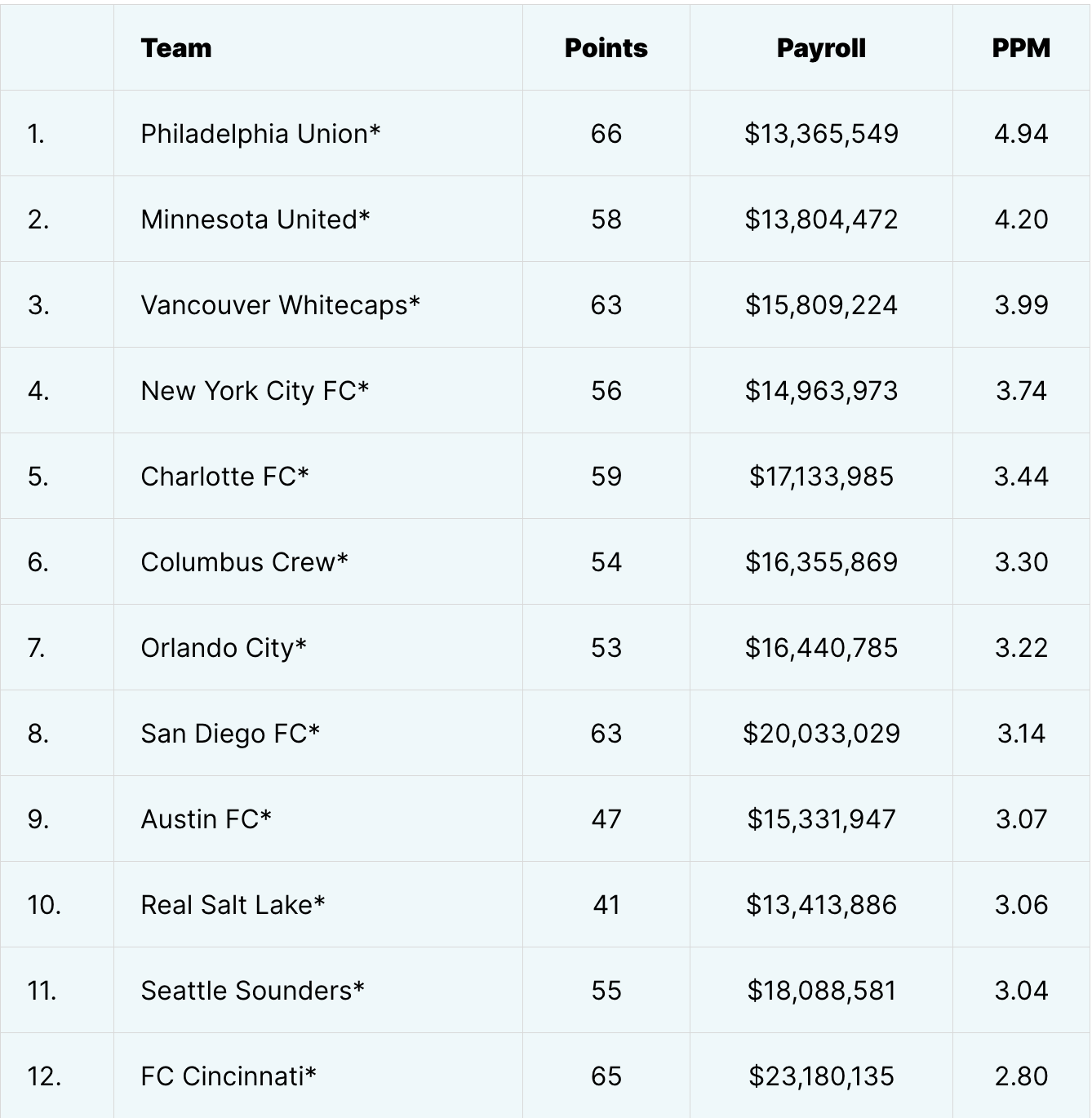Screen dimensions: 1092x1118
Task: Click San Diego FC payroll $20,033,029
Action: pos(821,734)
